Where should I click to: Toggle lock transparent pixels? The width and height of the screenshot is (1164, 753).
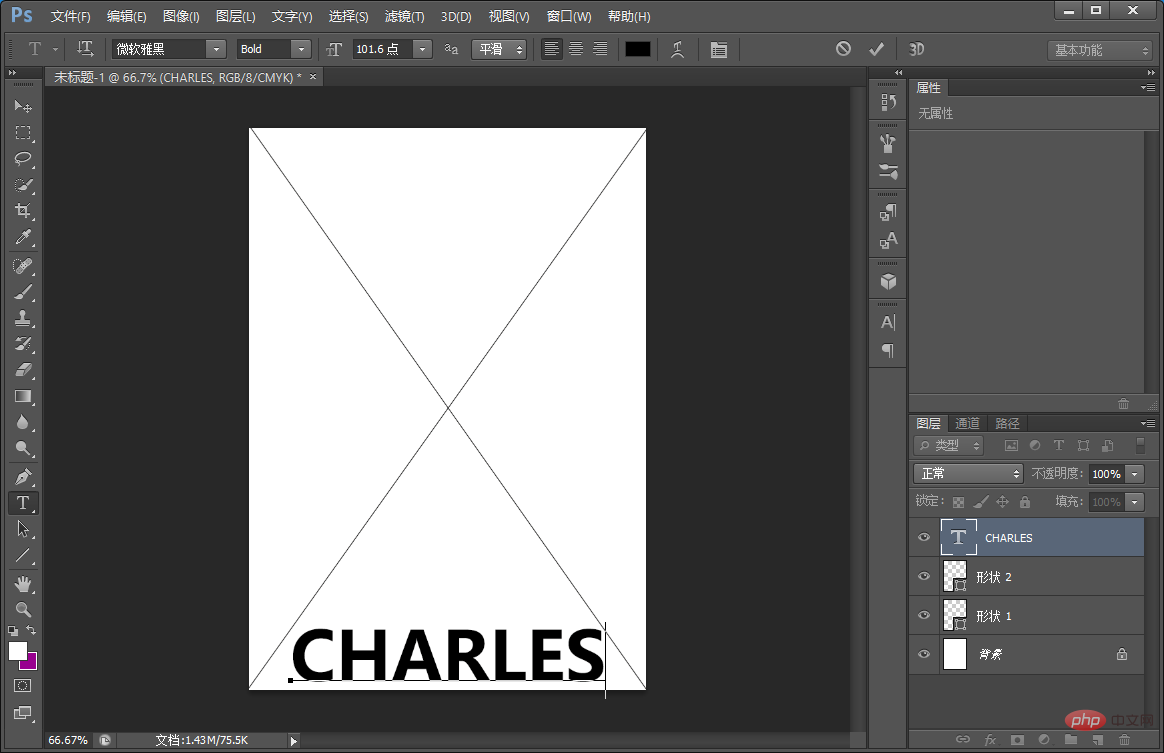[x=958, y=502]
